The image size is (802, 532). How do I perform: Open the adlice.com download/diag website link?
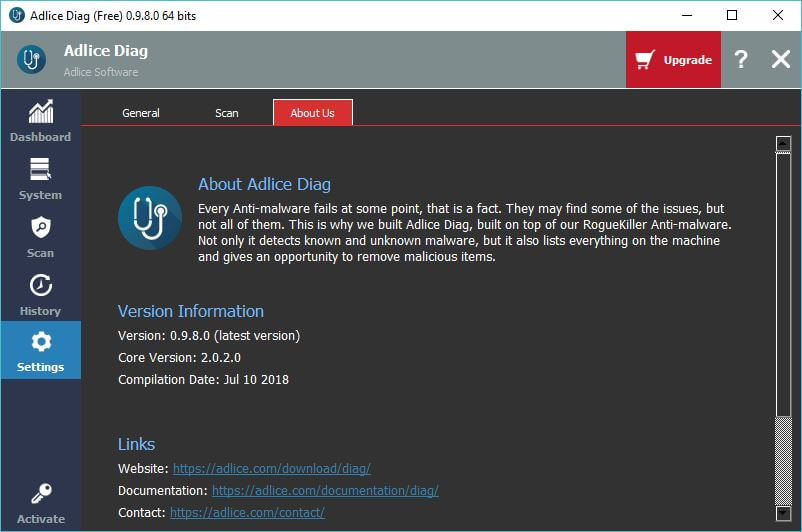[x=271, y=468]
